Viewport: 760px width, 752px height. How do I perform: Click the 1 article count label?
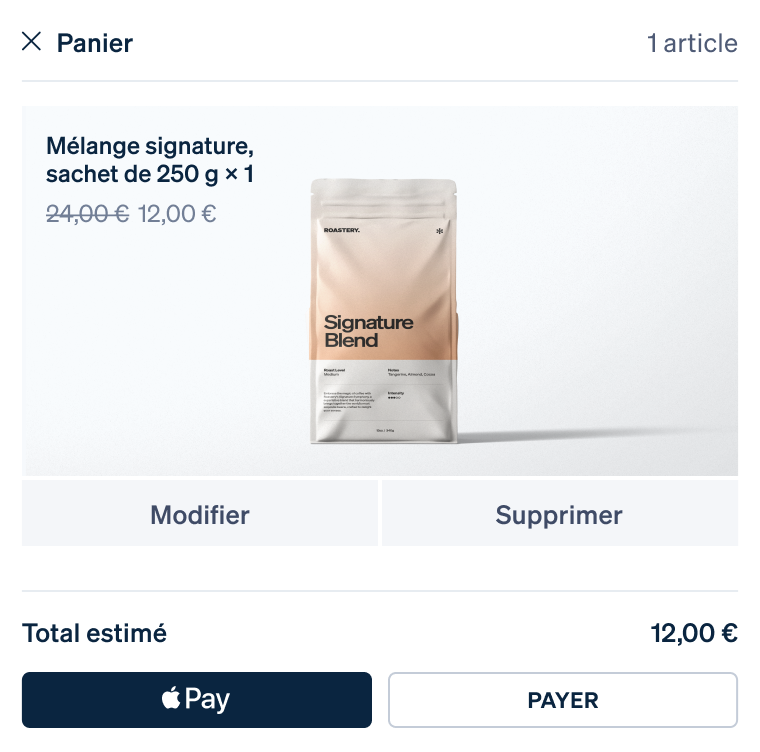692,43
